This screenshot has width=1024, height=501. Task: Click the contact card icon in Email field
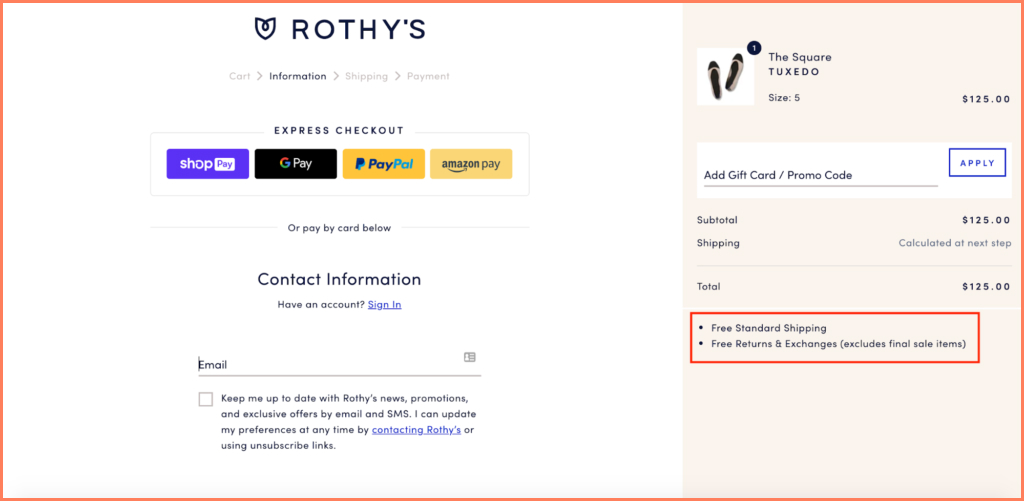click(x=470, y=357)
